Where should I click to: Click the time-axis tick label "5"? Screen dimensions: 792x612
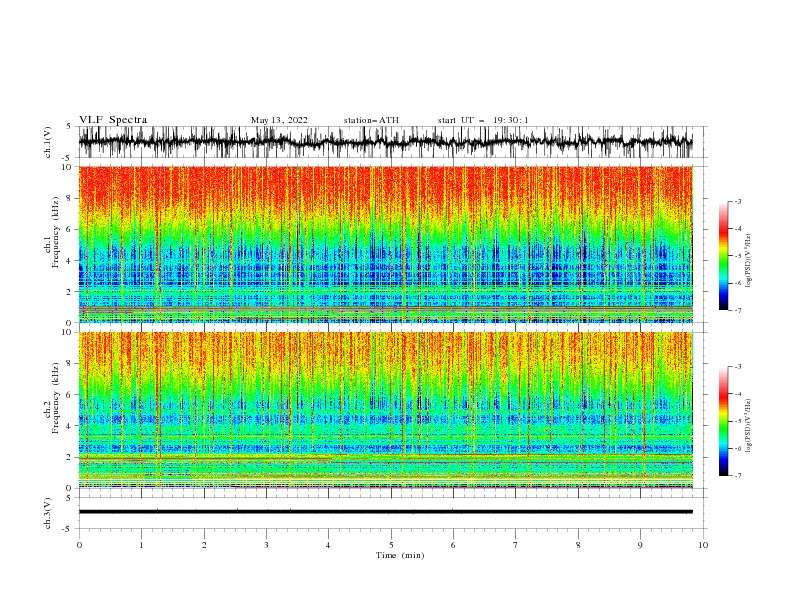tap(391, 545)
